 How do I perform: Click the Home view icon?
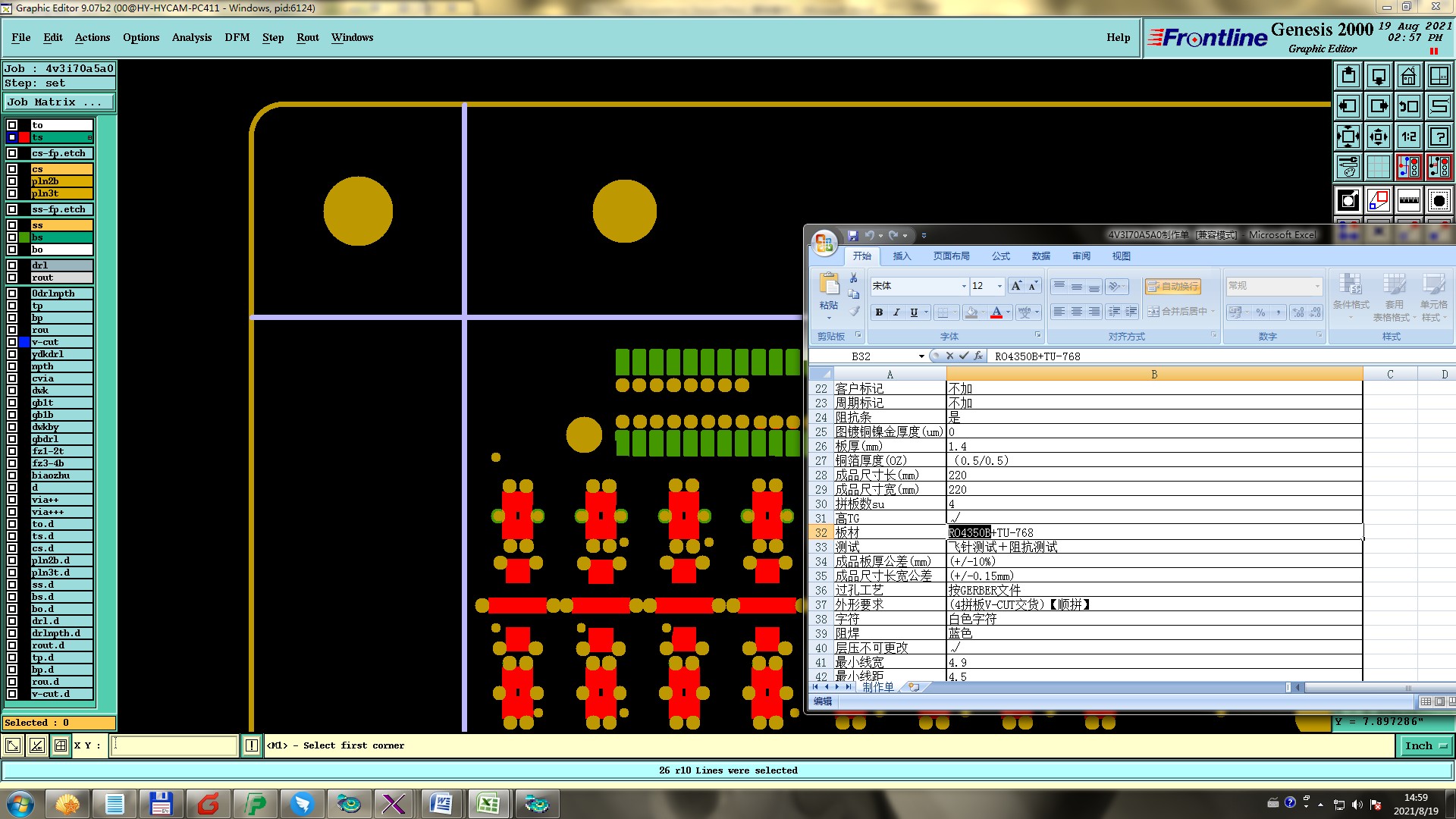[1408, 76]
